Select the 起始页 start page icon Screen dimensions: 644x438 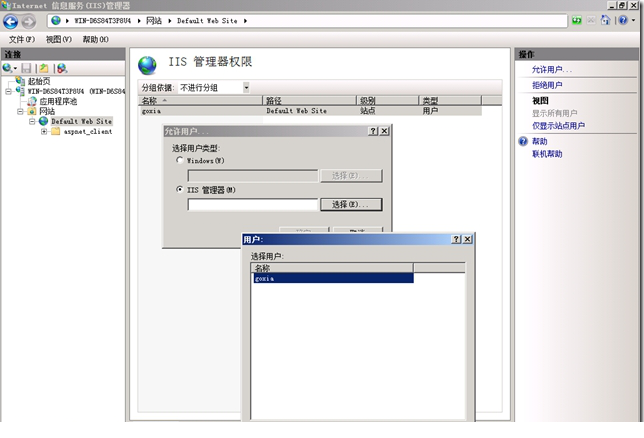pos(20,81)
